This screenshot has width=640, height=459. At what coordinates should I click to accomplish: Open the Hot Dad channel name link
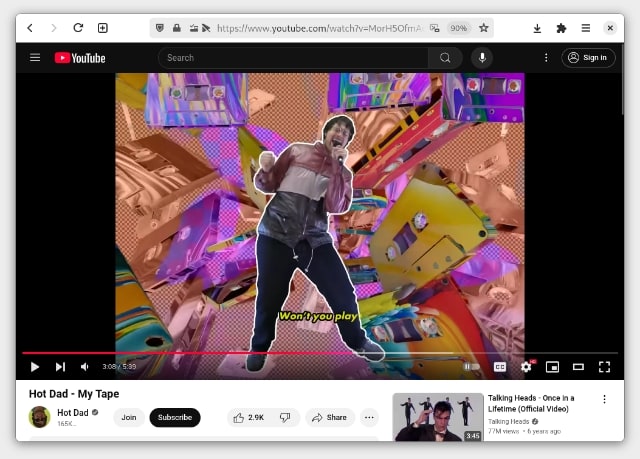click(73, 412)
